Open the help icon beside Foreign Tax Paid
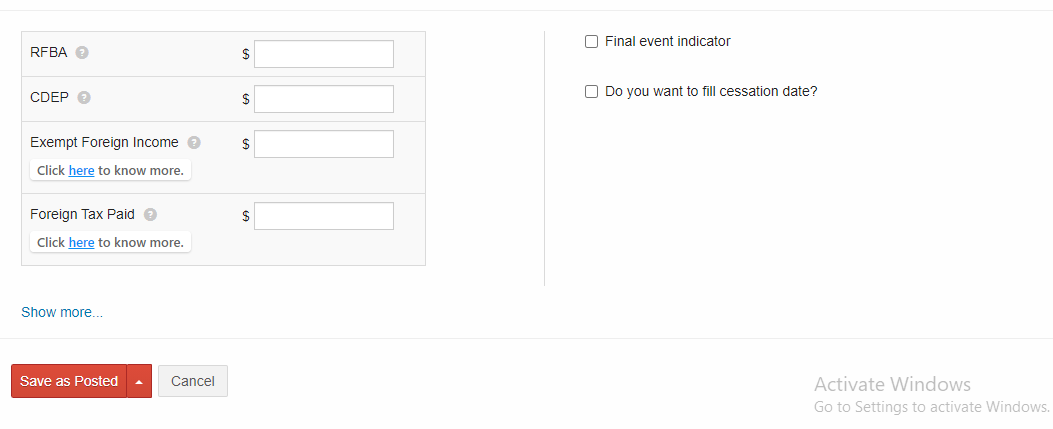1053x429 pixels. click(150, 214)
